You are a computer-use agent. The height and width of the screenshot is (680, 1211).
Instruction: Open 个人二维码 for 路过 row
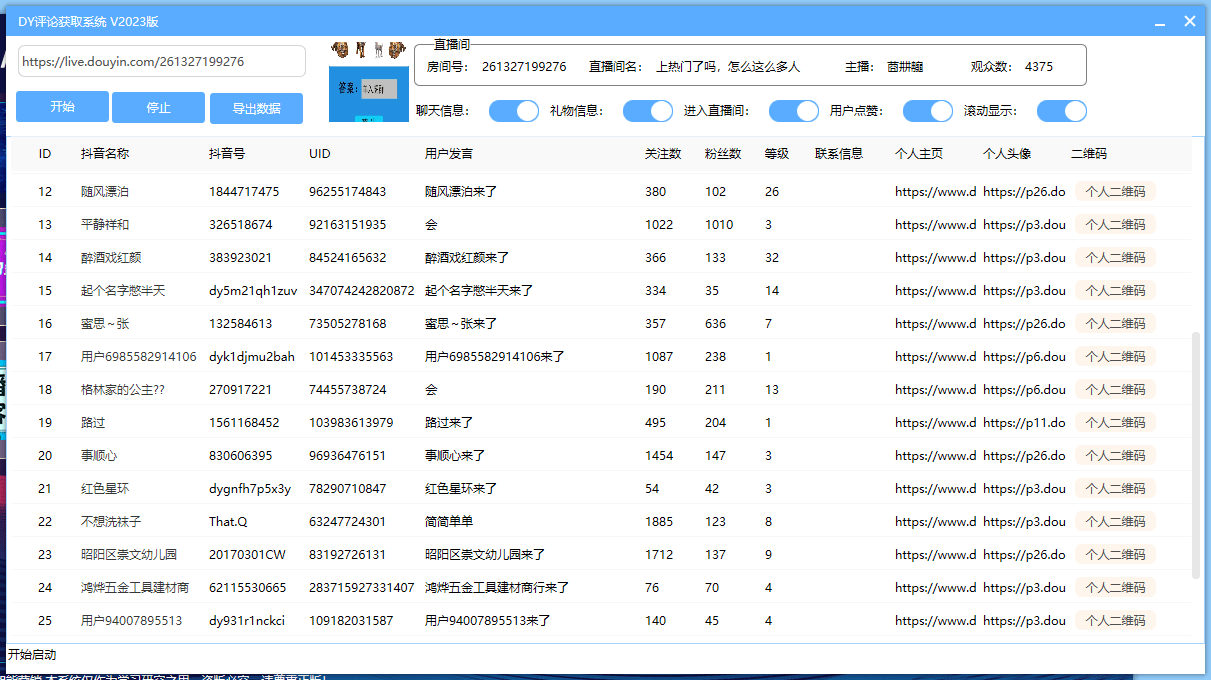pyautogui.click(x=1115, y=422)
